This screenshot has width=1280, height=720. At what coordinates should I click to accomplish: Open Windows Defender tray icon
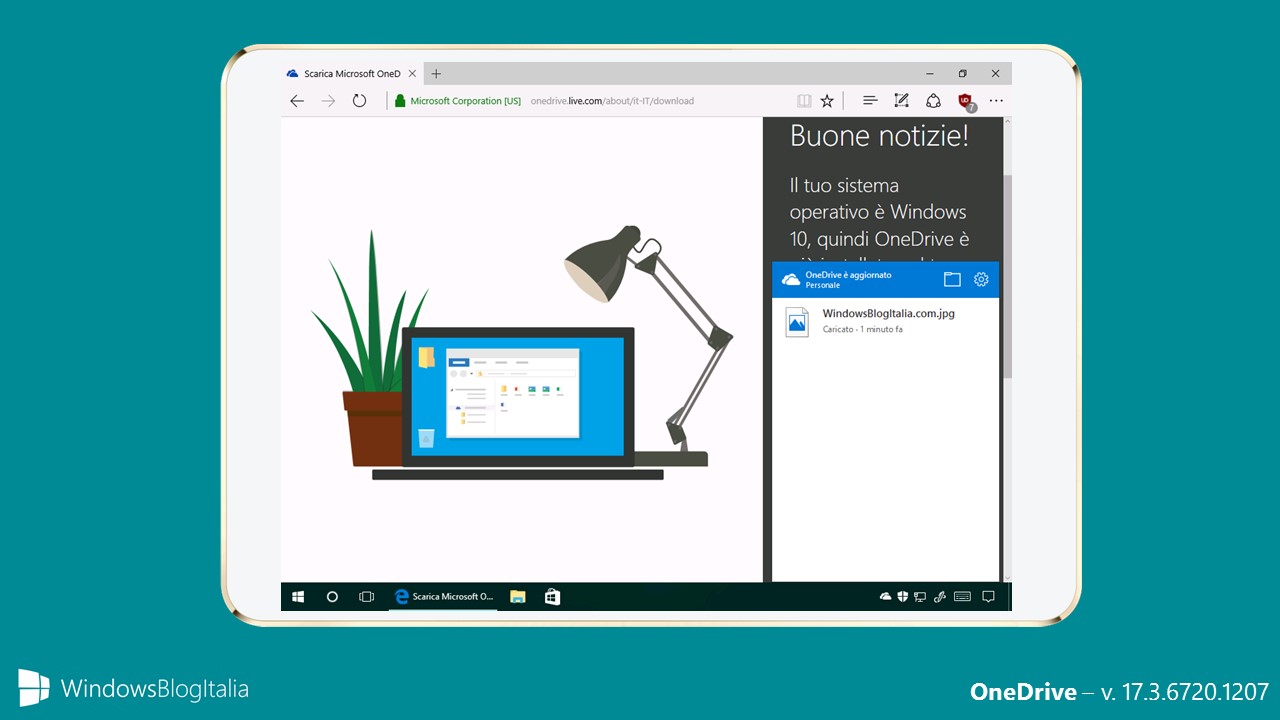click(x=902, y=597)
